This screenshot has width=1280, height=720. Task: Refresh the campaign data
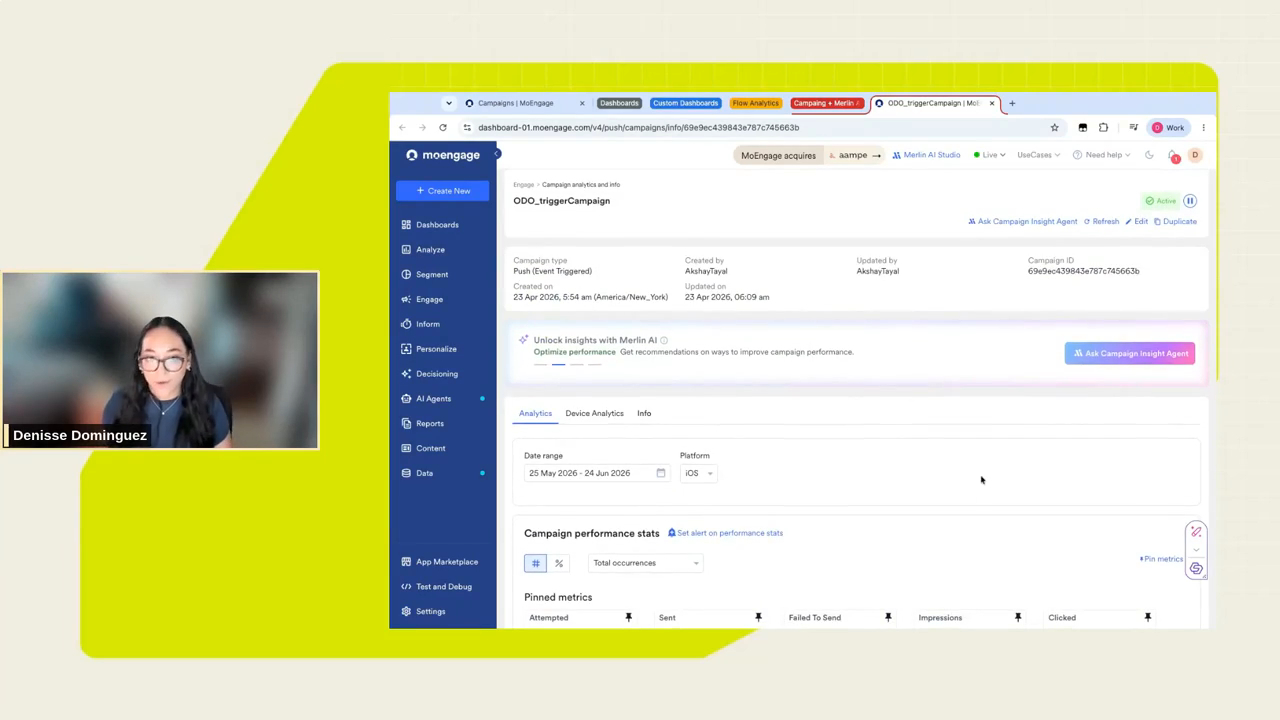(x=1101, y=222)
